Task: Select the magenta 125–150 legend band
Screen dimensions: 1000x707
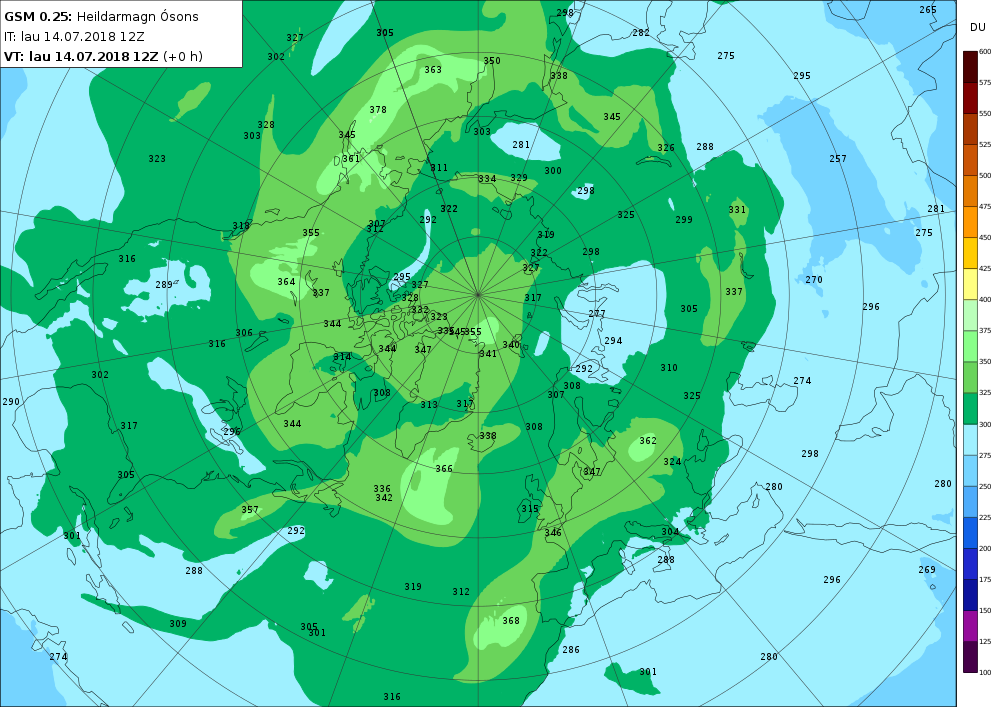Action: 970,626
